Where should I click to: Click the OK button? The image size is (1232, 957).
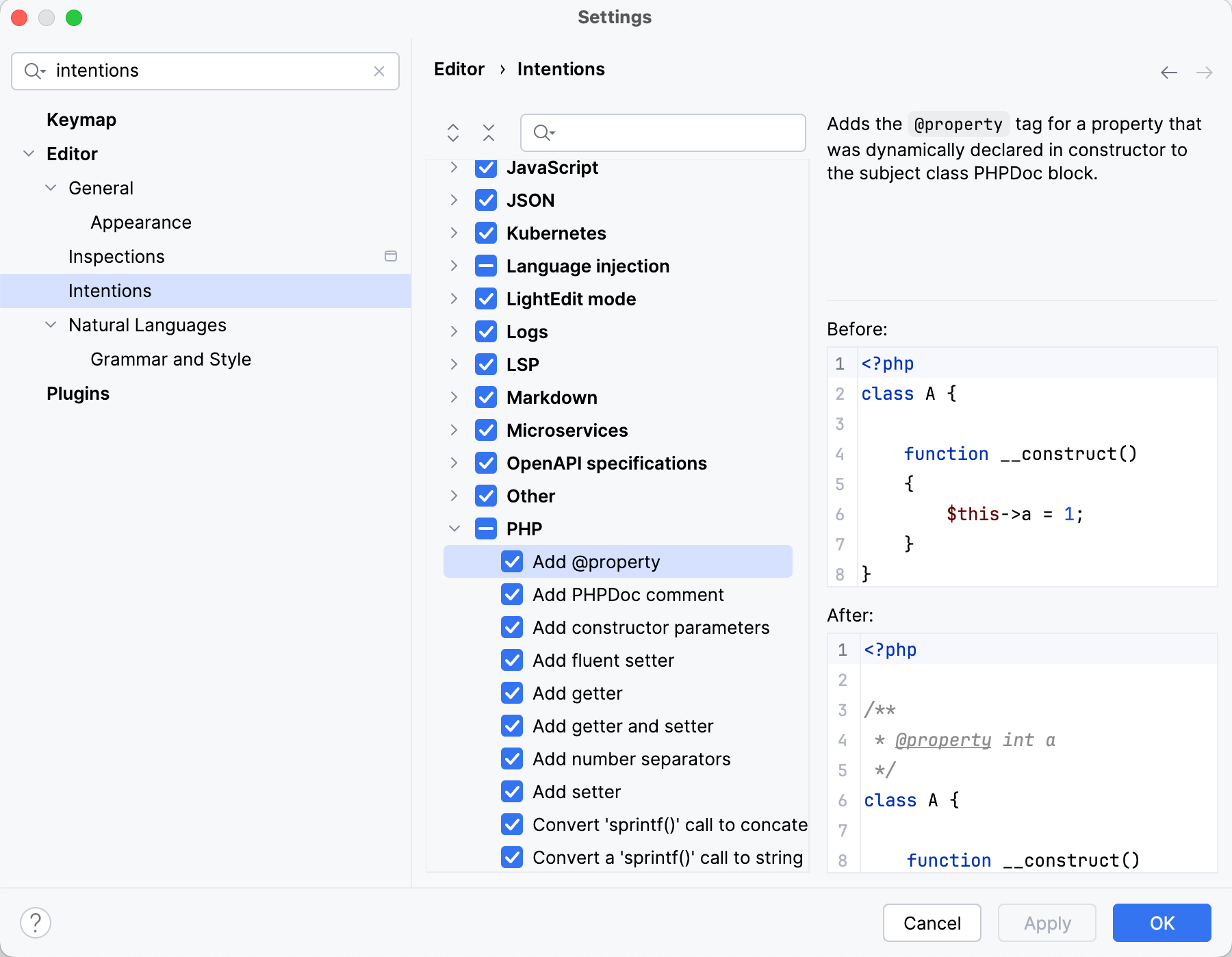(1162, 923)
